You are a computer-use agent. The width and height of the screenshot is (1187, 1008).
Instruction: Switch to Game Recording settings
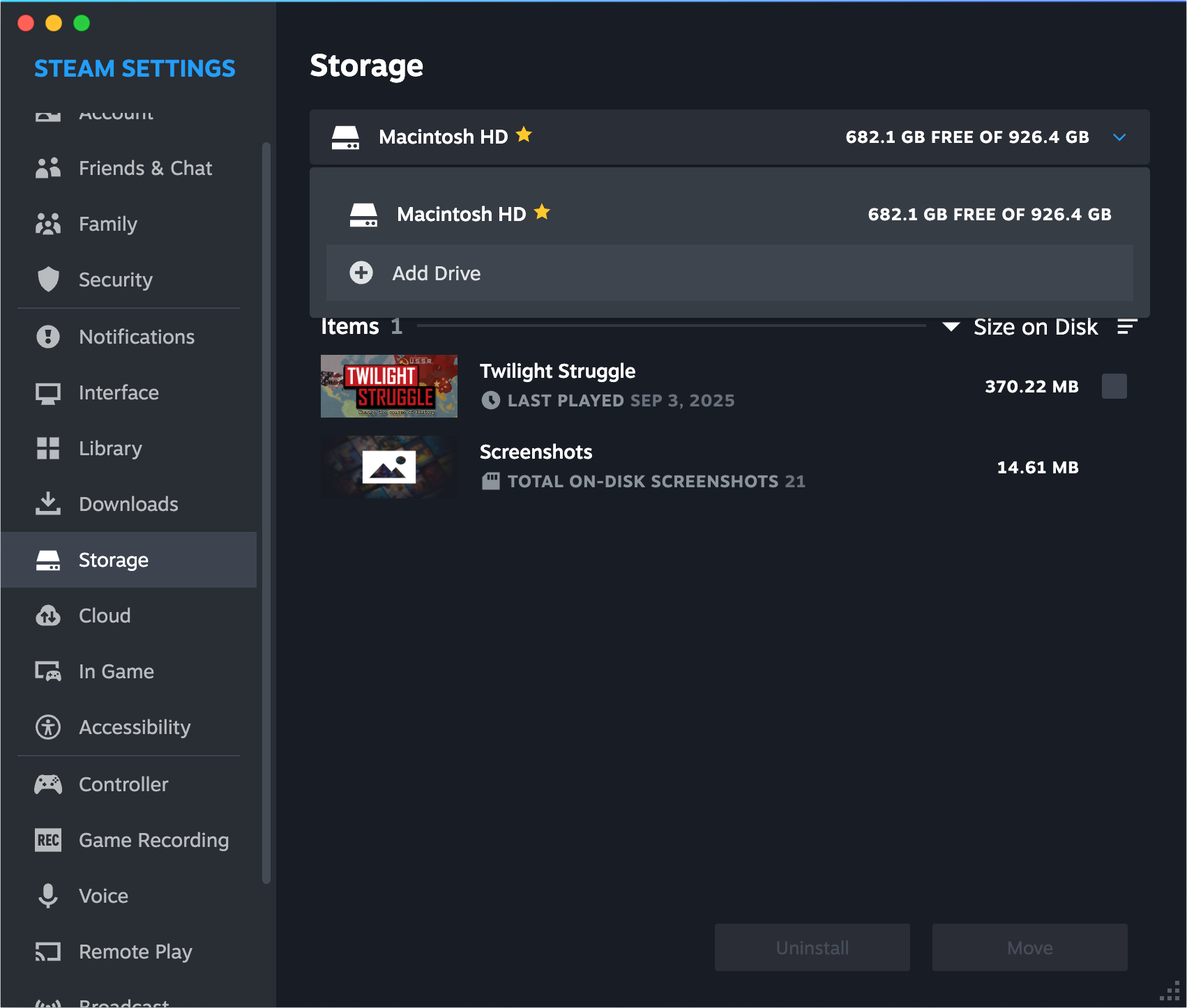(x=129, y=840)
